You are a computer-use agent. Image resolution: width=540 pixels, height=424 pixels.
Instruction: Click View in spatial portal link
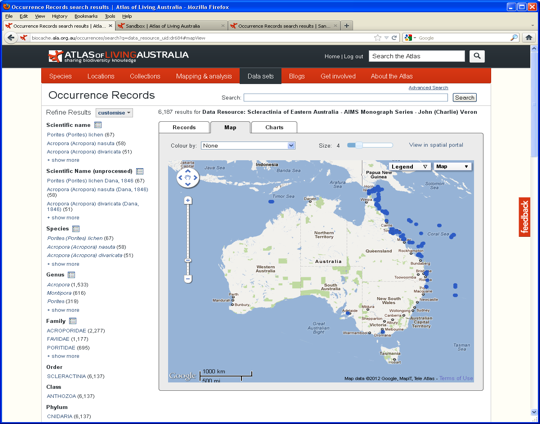pos(436,145)
